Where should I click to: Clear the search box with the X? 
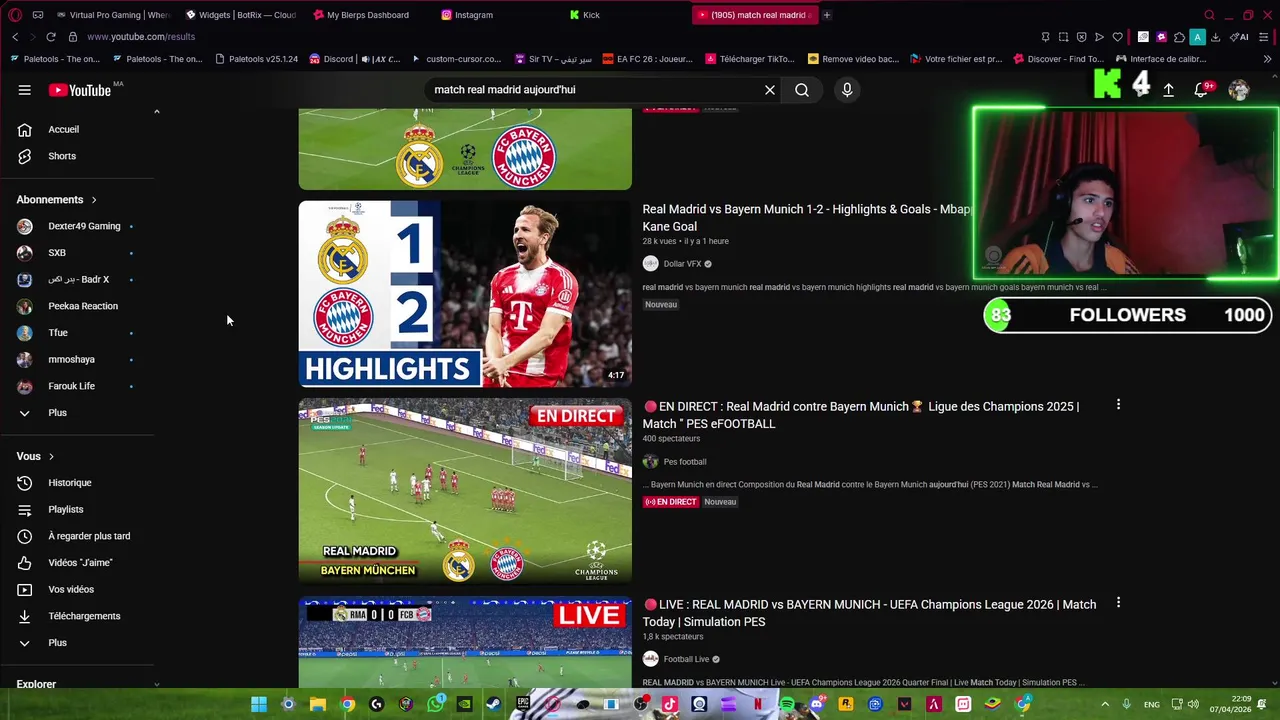click(770, 90)
